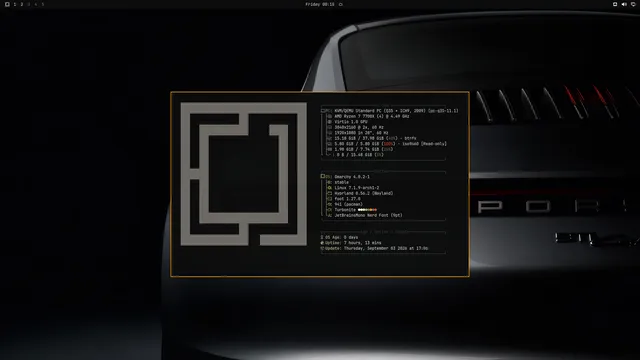
Task: Open the Omarchy menu icon in top bar
Action: click(7, 4)
